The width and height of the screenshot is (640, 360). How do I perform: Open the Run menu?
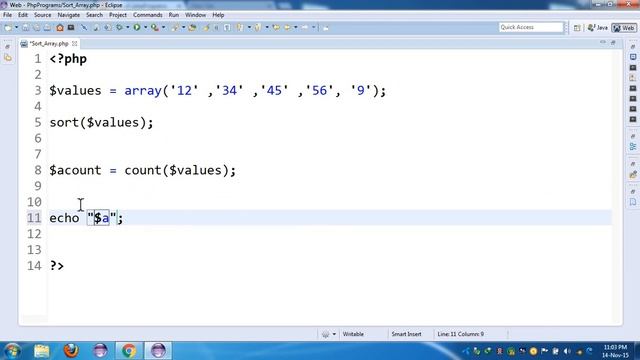[x=173, y=15]
